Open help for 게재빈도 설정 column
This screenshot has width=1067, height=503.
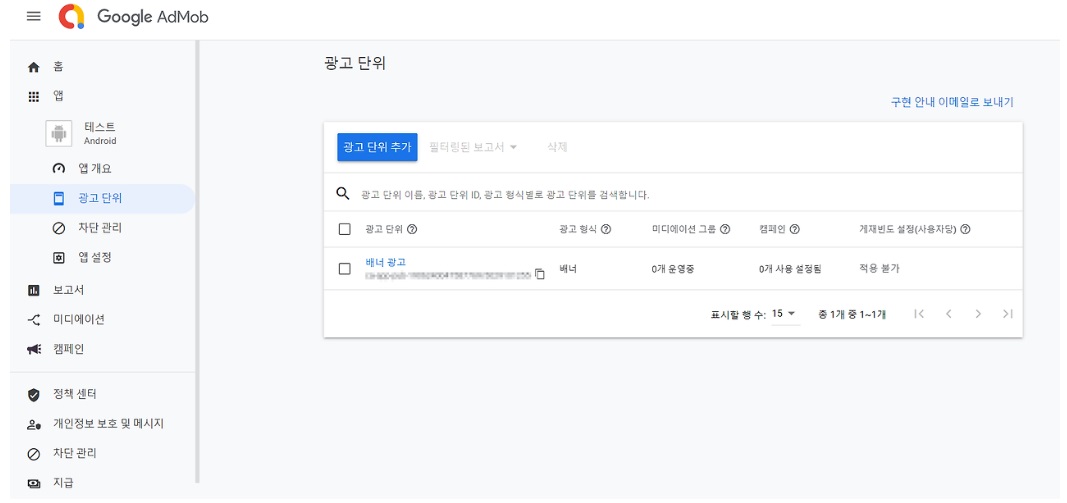coord(965,229)
